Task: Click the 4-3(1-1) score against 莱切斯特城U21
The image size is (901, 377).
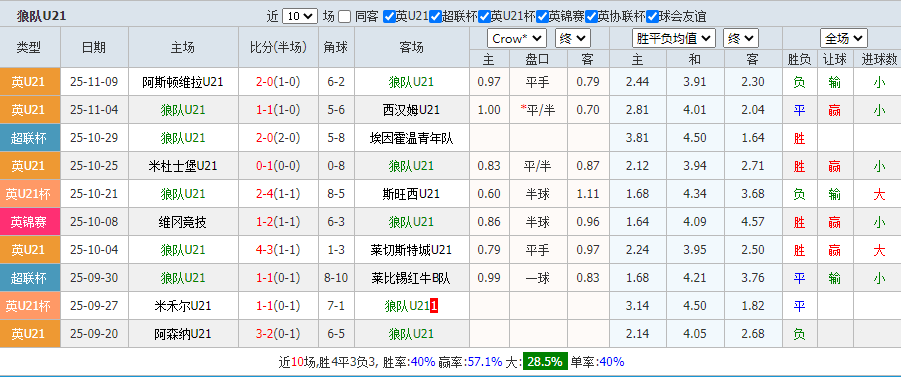Action: [x=278, y=250]
